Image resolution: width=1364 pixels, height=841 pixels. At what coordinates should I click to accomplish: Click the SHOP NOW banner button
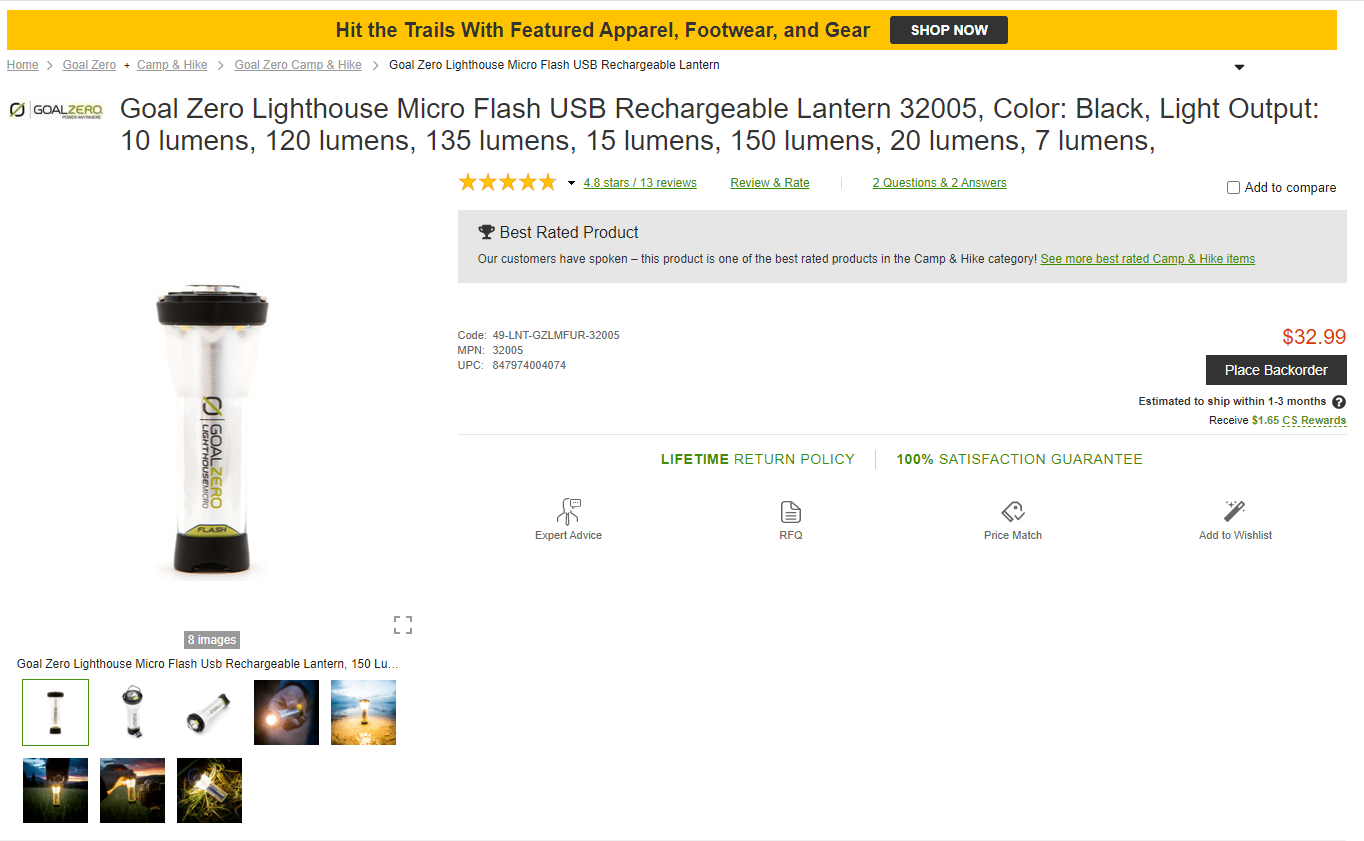pos(949,30)
